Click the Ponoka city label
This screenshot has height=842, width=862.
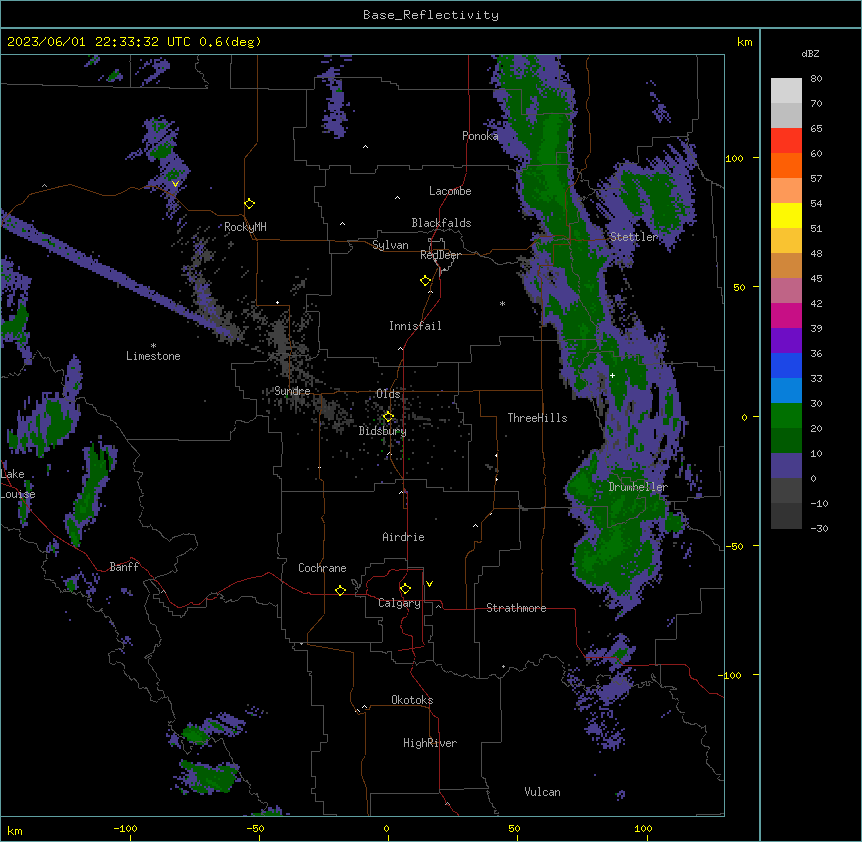(x=480, y=136)
